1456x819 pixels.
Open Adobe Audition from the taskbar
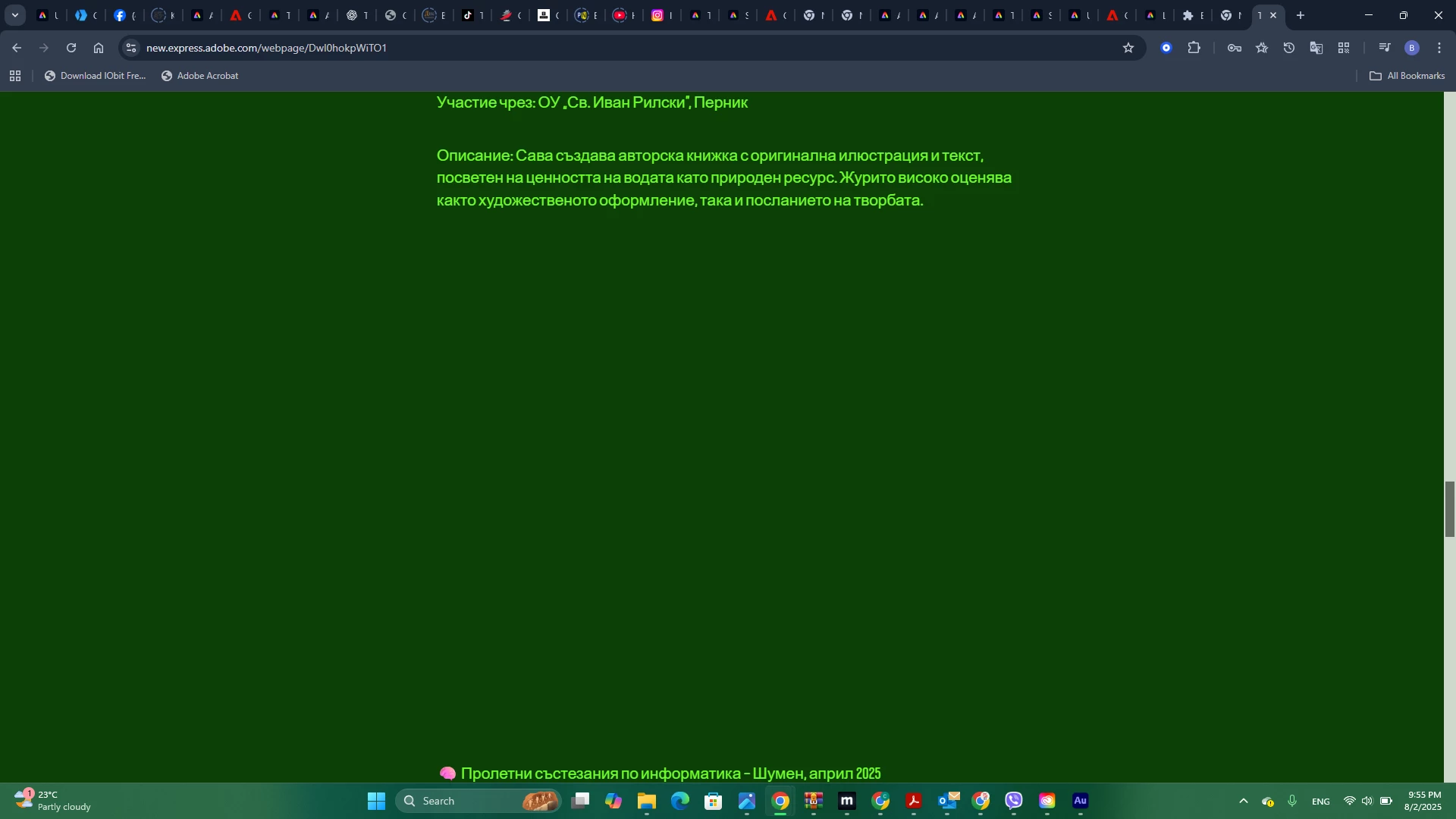pos(1081,801)
